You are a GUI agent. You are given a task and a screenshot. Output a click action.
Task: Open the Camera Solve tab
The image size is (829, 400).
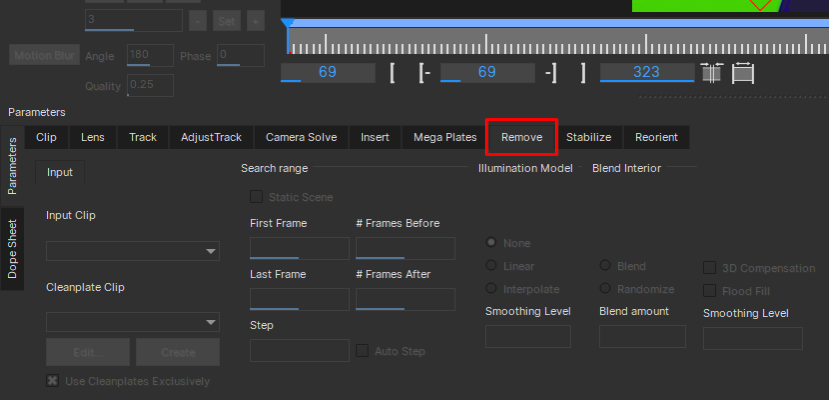click(x=301, y=137)
